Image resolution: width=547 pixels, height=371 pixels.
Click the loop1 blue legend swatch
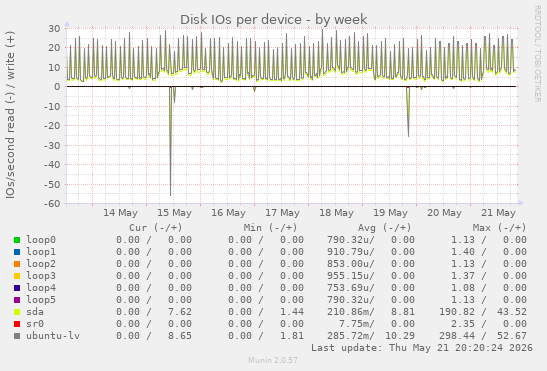point(17,252)
